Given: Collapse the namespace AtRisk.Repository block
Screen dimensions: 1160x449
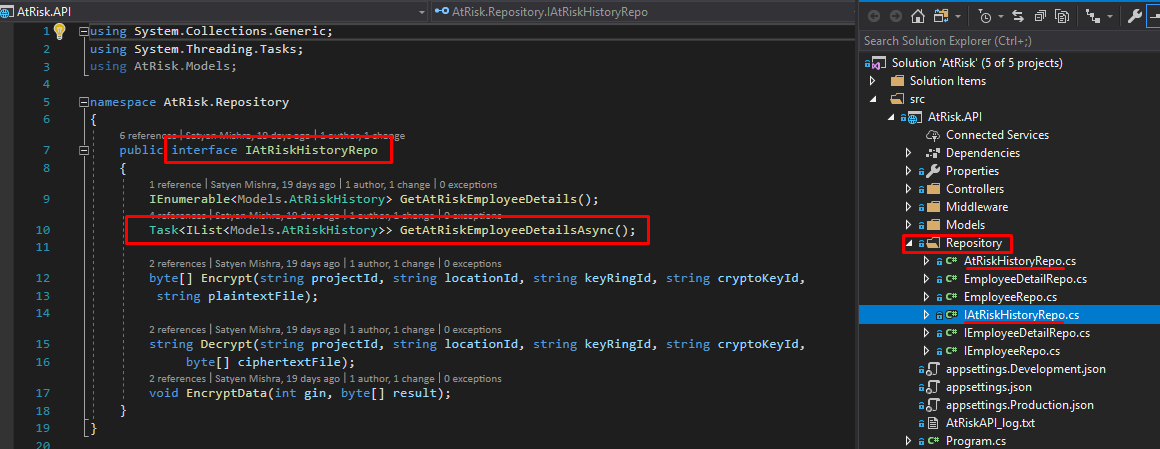Looking at the screenshot, I should pyautogui.click(x=82, y=102).
